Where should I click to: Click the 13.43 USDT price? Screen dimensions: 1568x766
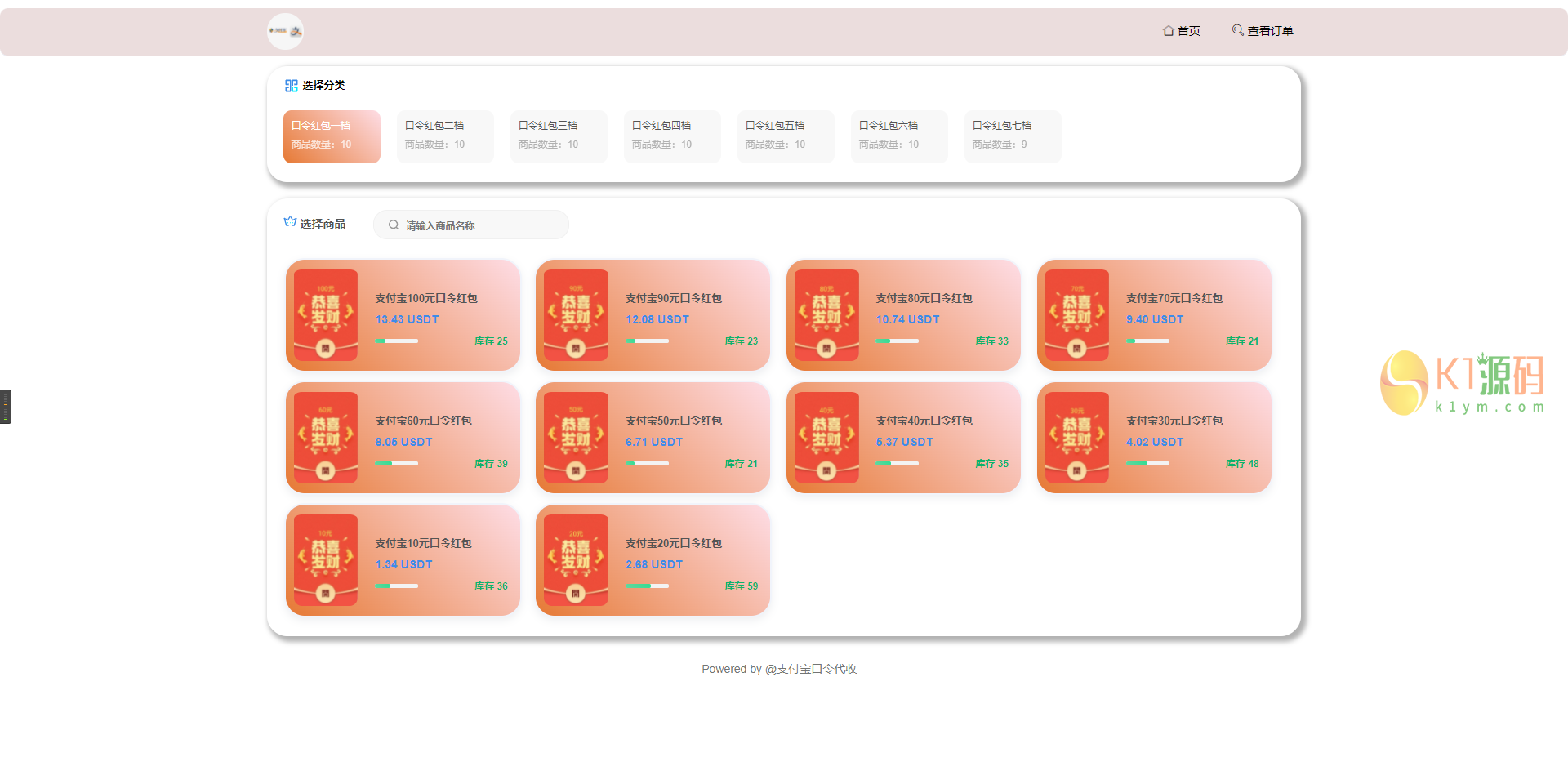pos(408,319)
